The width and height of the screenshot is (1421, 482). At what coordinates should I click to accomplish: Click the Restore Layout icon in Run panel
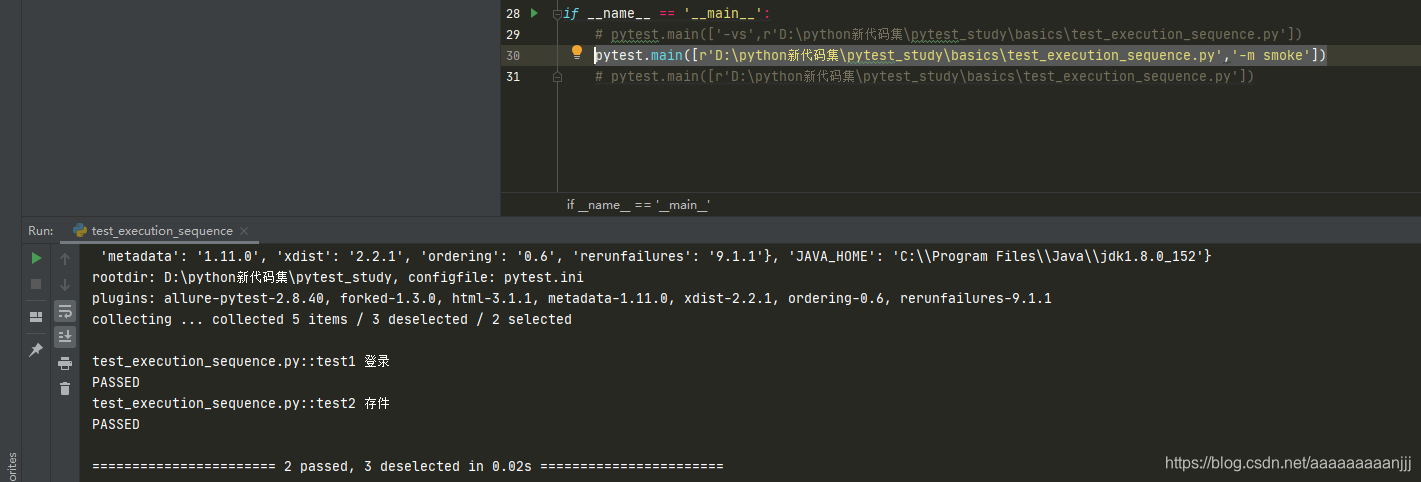click(36, 317)
